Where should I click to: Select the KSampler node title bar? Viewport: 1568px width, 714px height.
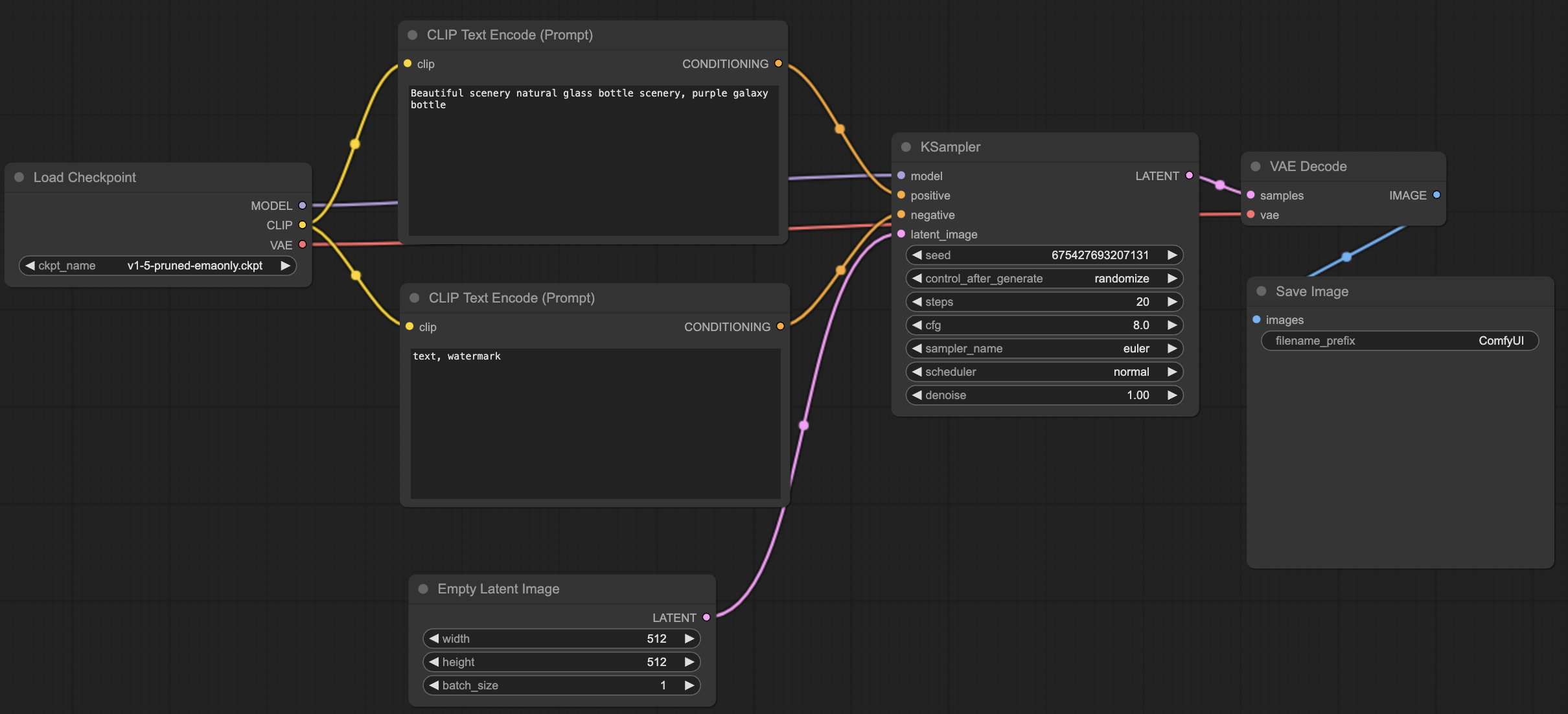pos(1044,147)
